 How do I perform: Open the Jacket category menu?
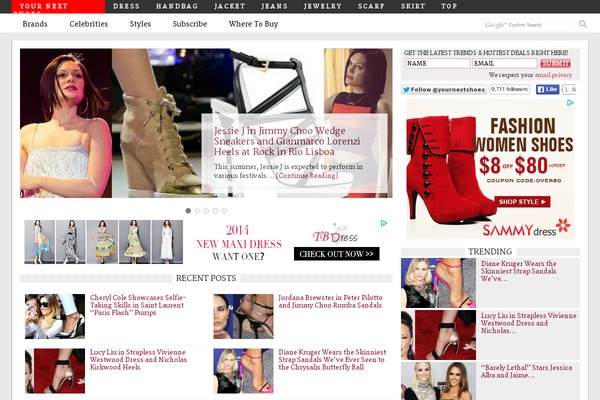tap(230, 6)
